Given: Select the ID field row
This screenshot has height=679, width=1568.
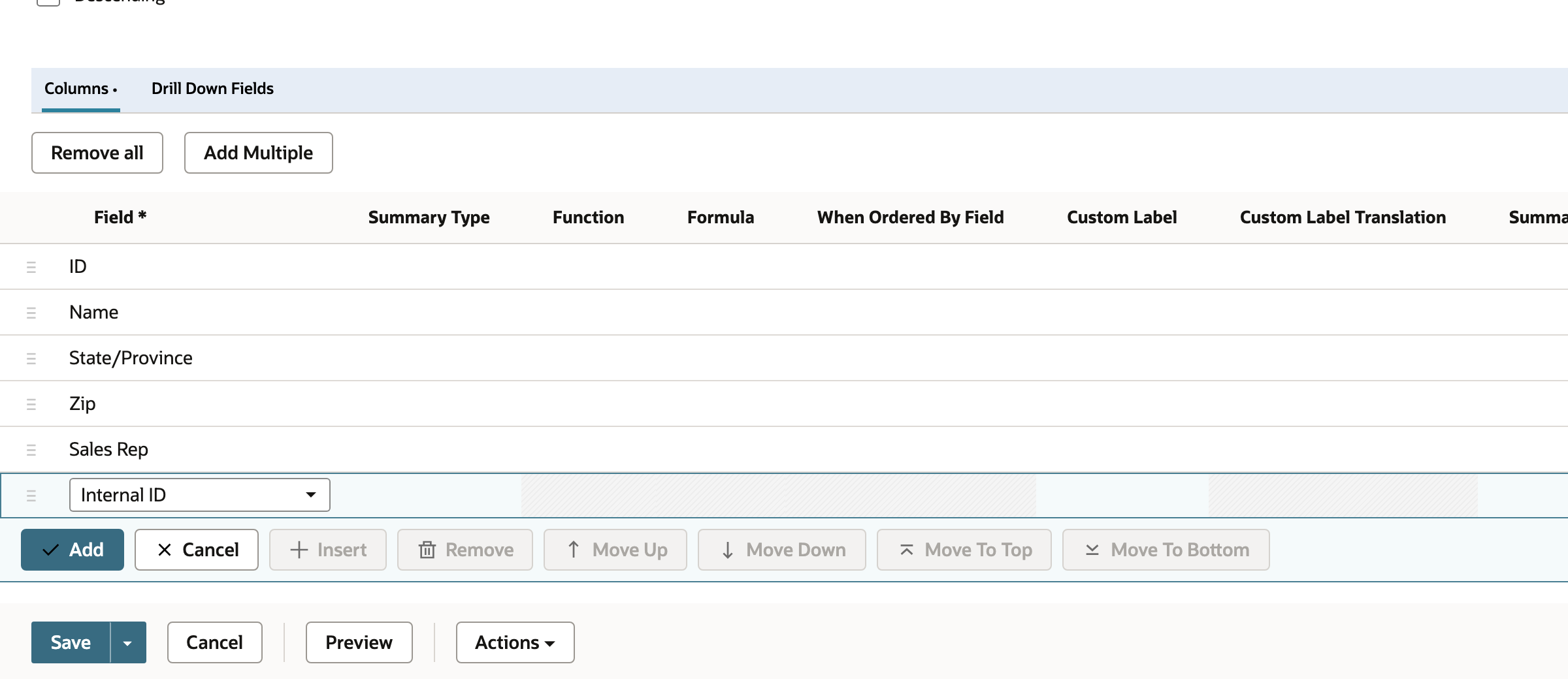Looking at the screenshot, I should [x=784, y=266].
